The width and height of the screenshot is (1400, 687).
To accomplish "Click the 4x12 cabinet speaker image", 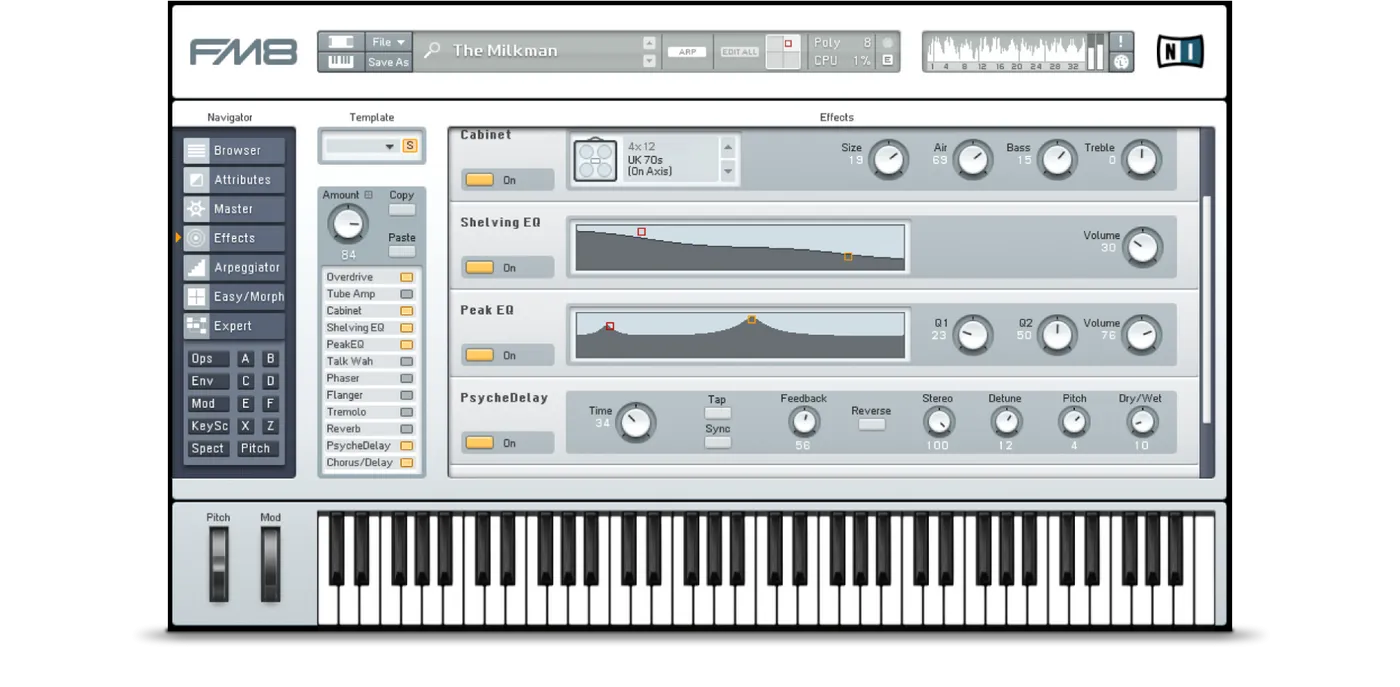I will pos(595,160).
